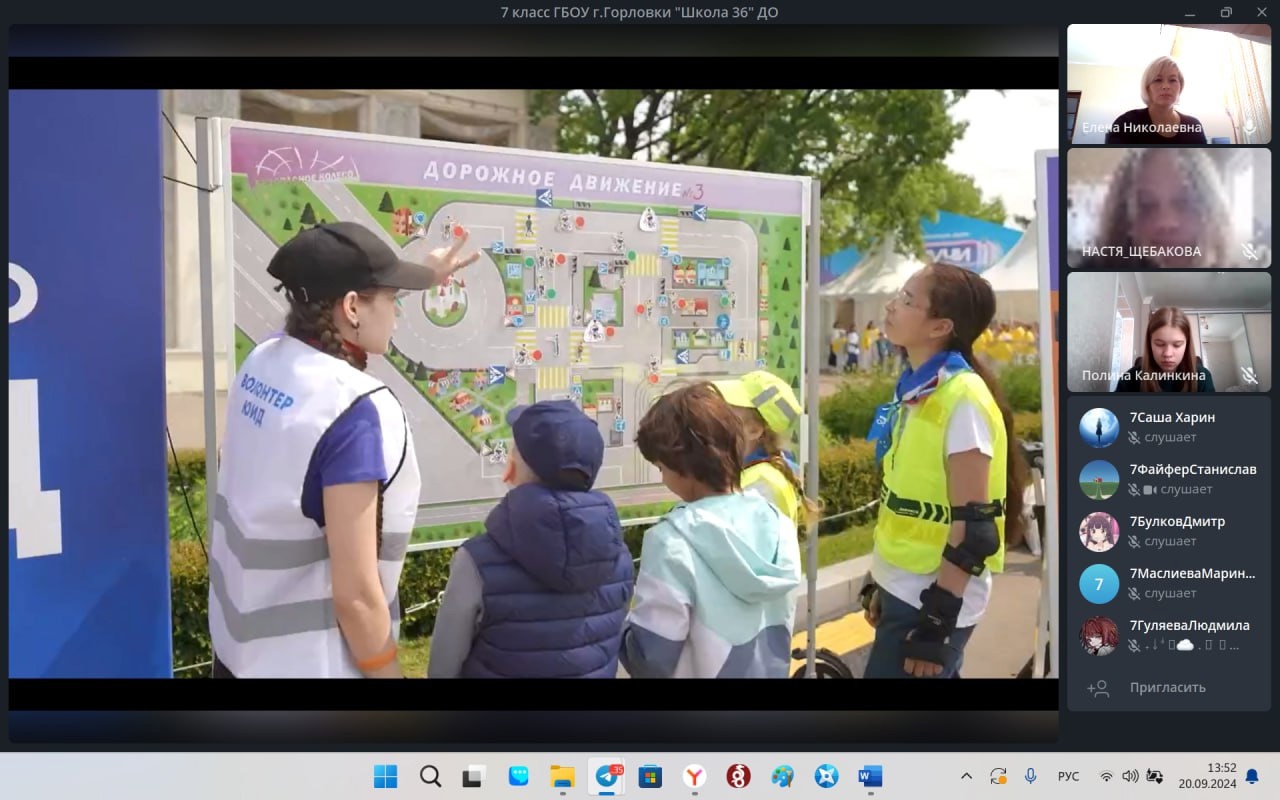Click the 7ГуляеваЛюдмила avatar
Image resolution: width=1280 pixels, height=800 pixels.
pos(1099,635)
